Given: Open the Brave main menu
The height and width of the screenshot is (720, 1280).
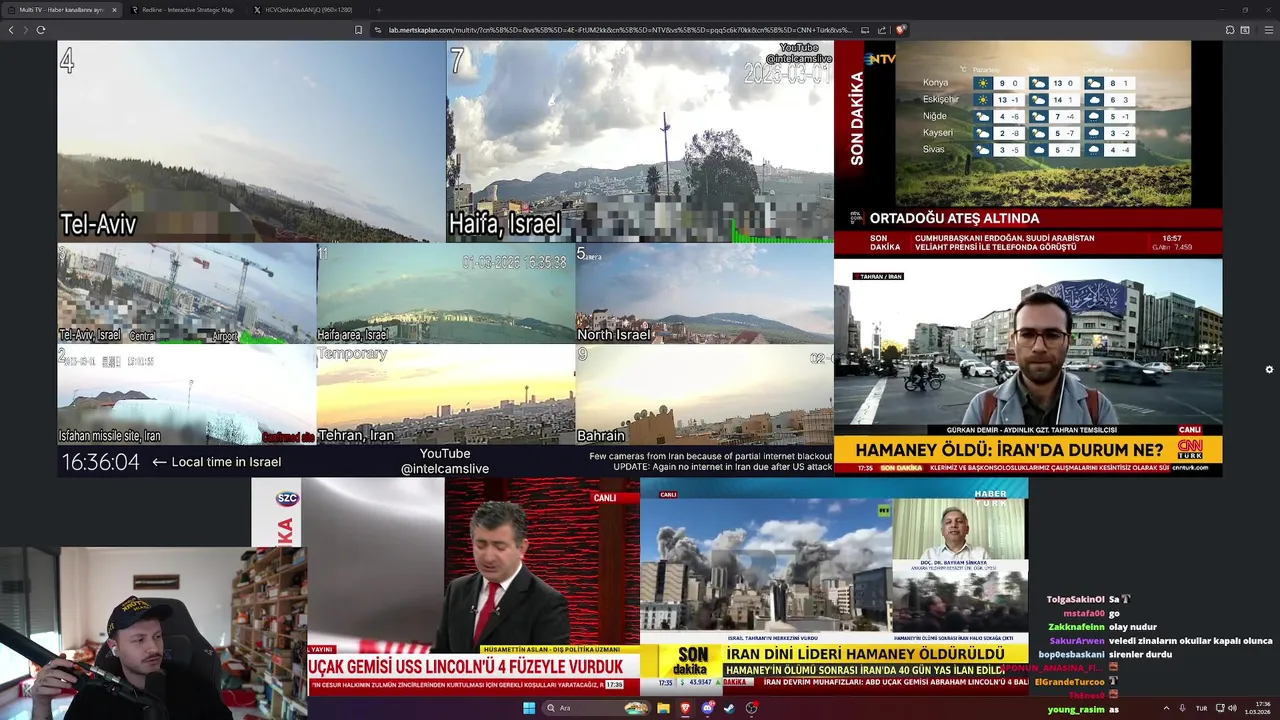Looking at the screenshot, I should pos(1269,30).
